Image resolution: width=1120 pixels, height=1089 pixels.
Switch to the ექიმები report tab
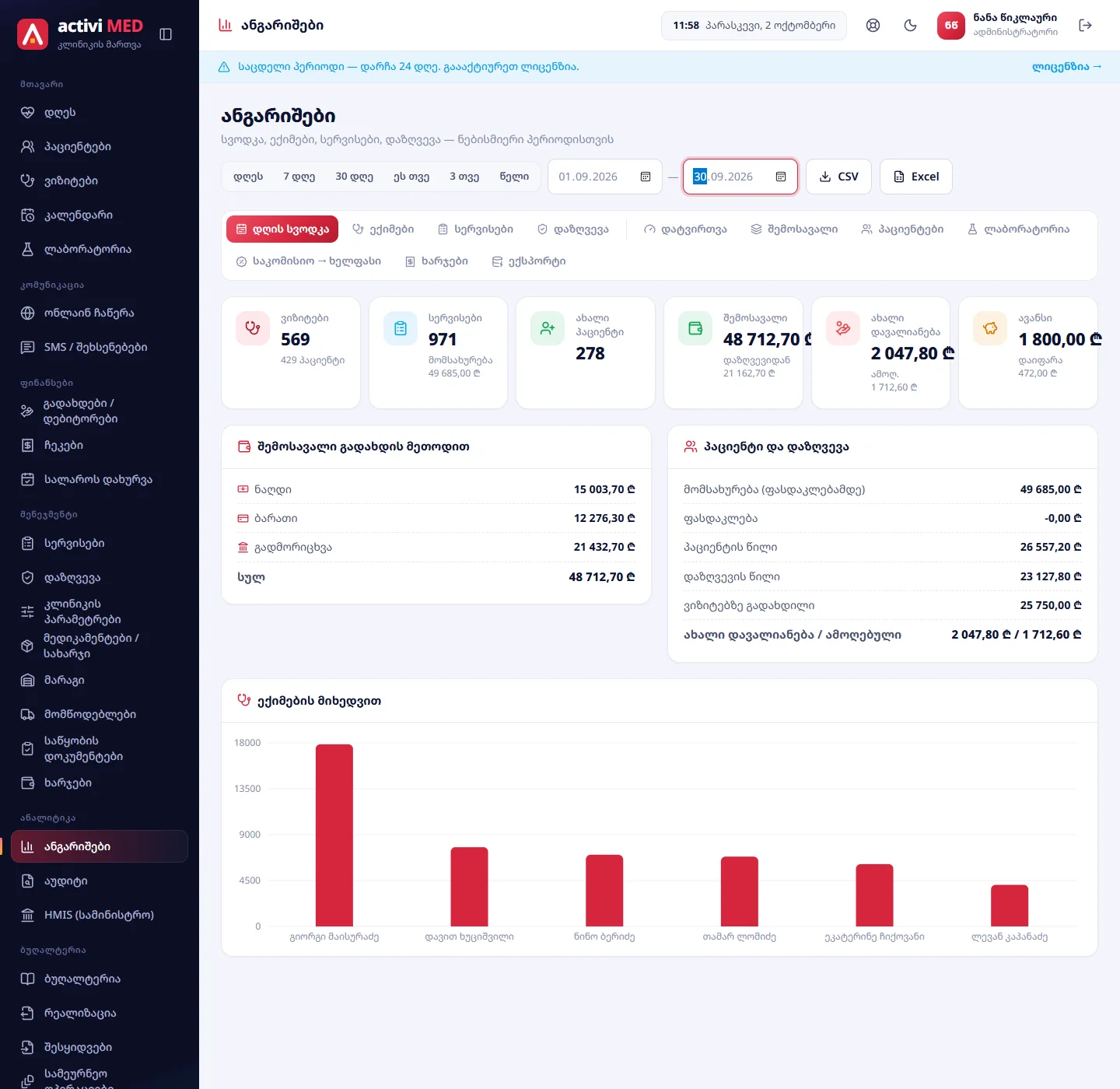tap(383, 229)
